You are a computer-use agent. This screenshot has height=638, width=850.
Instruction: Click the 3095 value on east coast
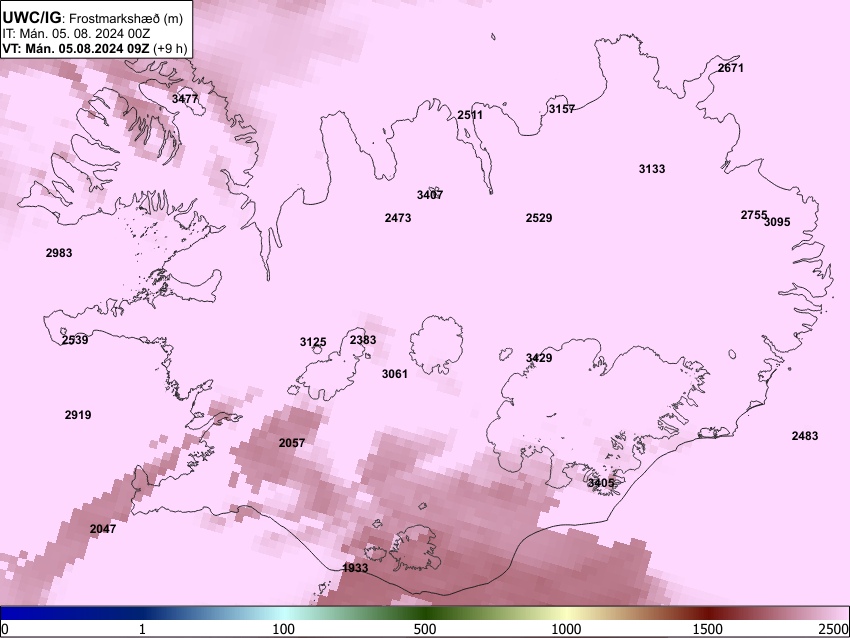pyautogui.click(x=777, y=222)
